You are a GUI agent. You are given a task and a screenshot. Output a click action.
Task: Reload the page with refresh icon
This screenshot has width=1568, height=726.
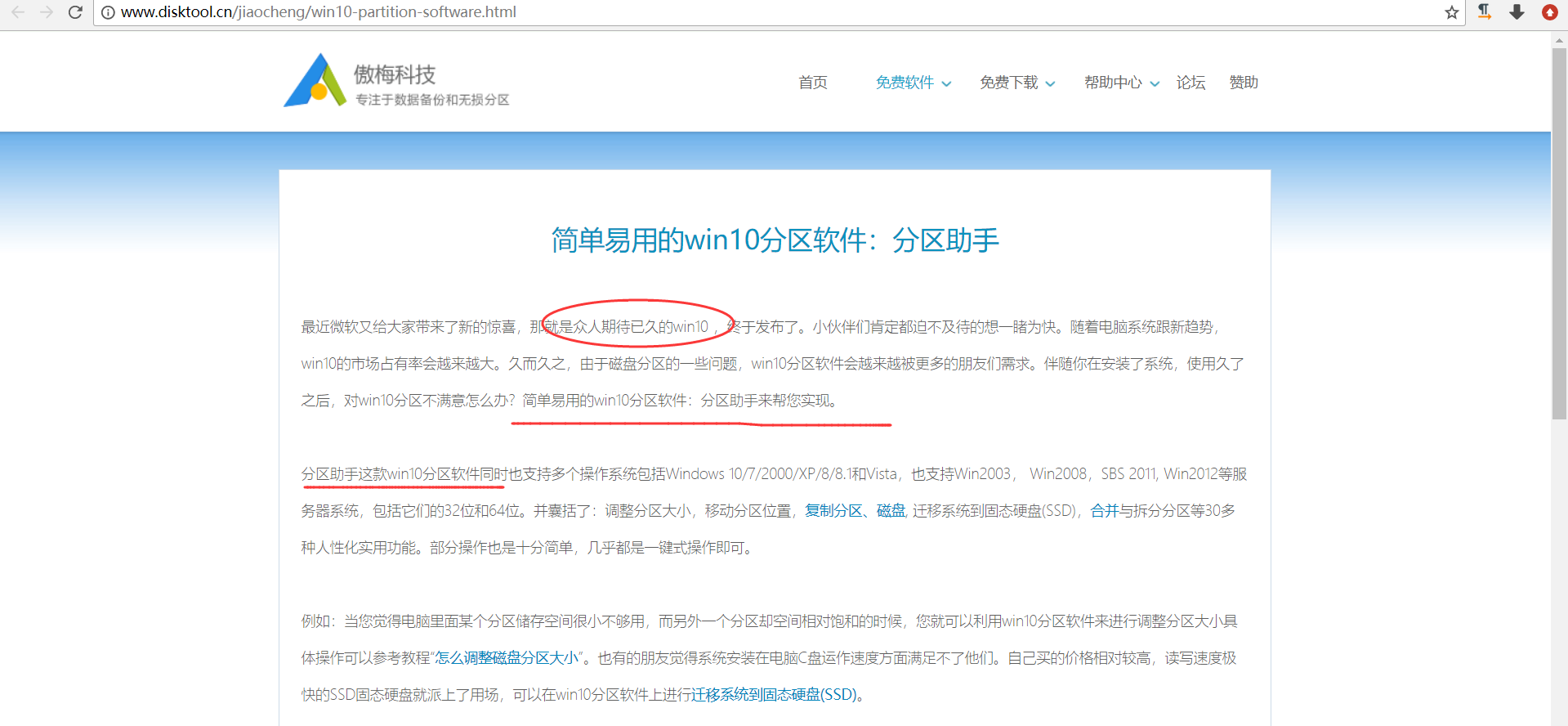[75, 12]
